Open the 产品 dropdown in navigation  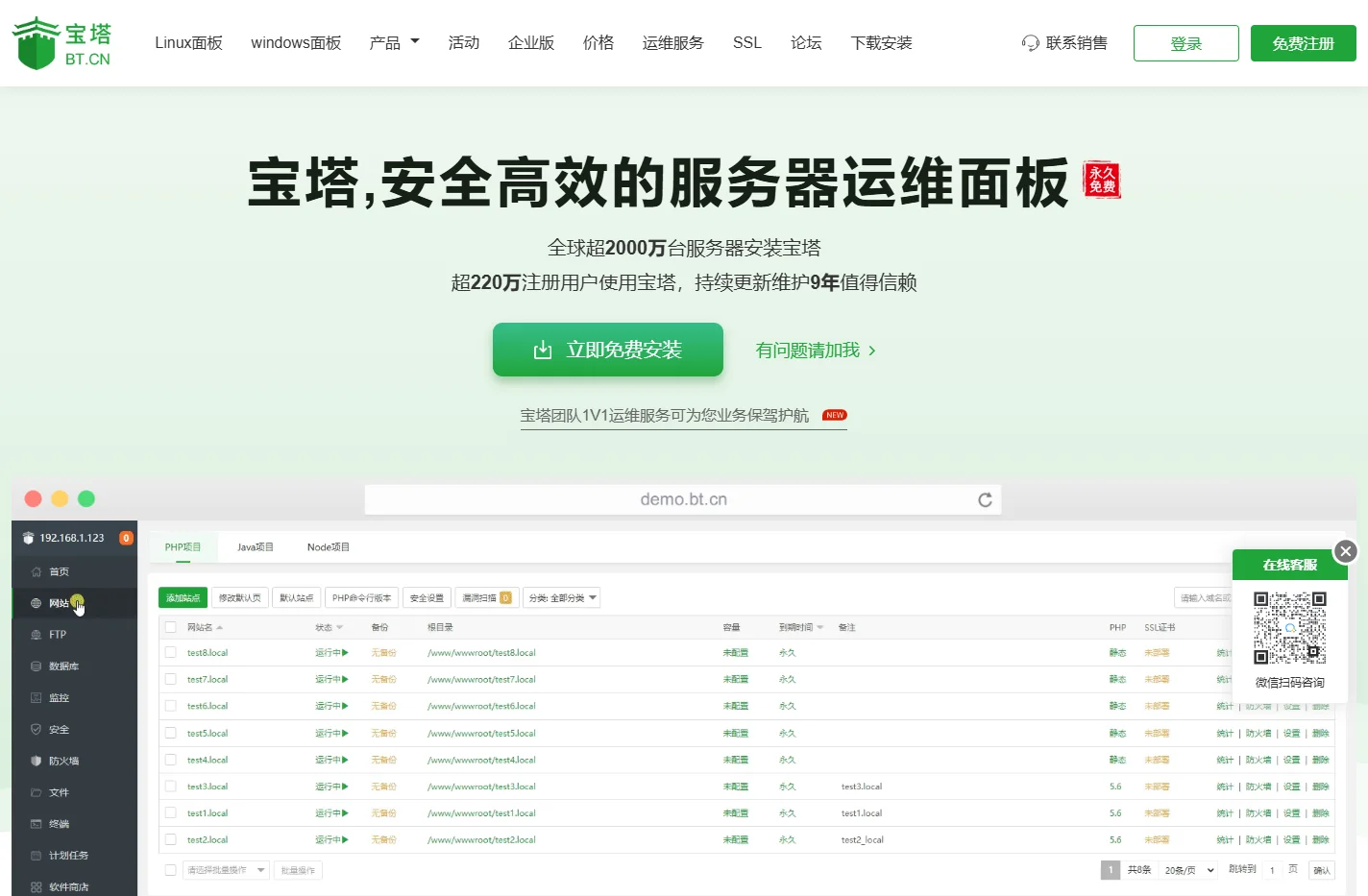point(395,42)
